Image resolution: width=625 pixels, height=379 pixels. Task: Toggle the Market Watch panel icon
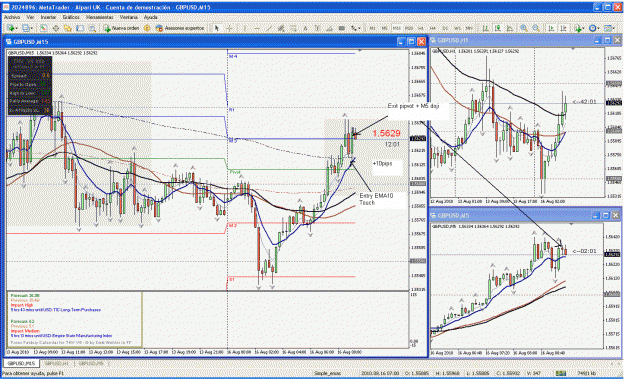(43, 28)
